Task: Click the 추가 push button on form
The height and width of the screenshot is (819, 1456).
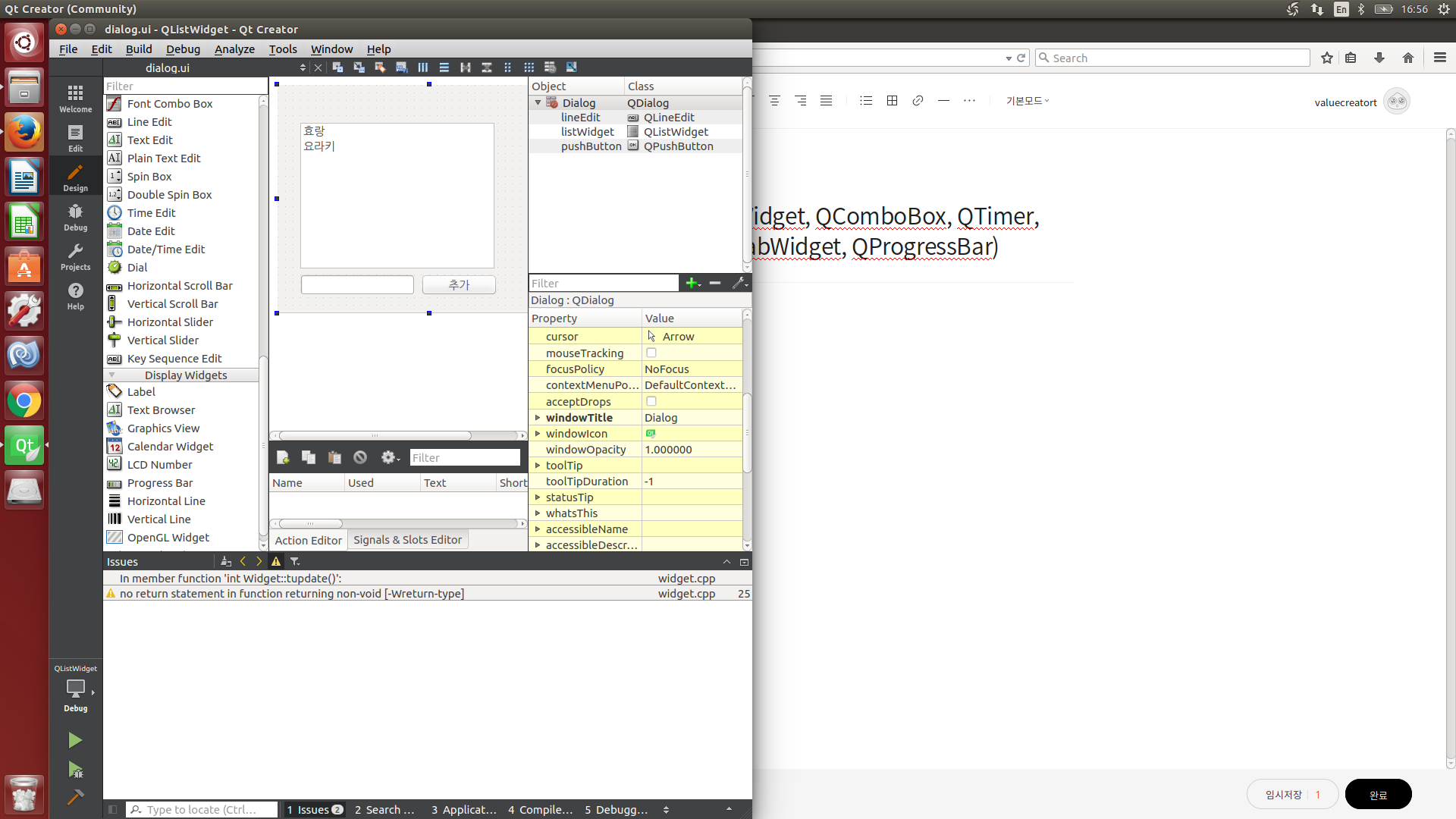Action: (459, 284)
